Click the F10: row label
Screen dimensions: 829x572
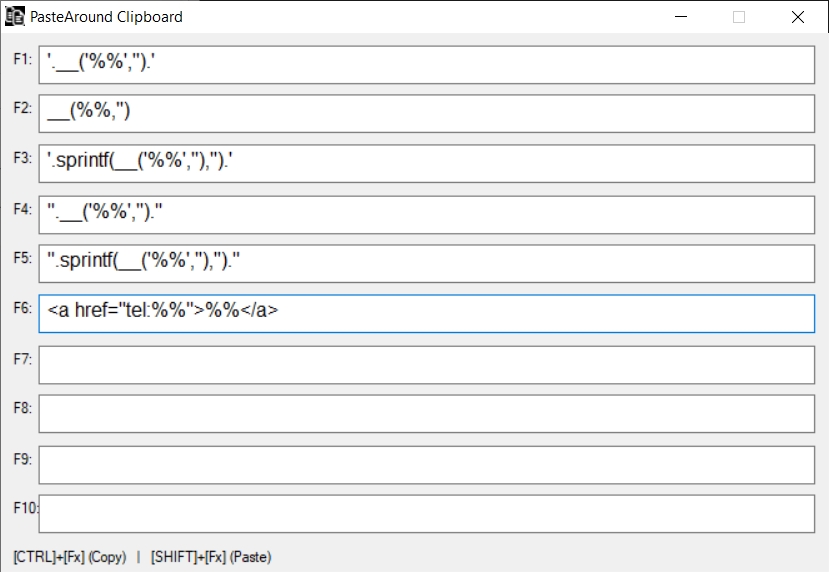[x=26, y=508]
